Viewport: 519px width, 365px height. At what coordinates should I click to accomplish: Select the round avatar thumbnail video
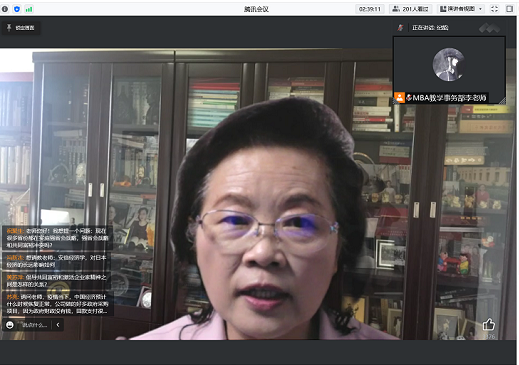click(449, 64)
